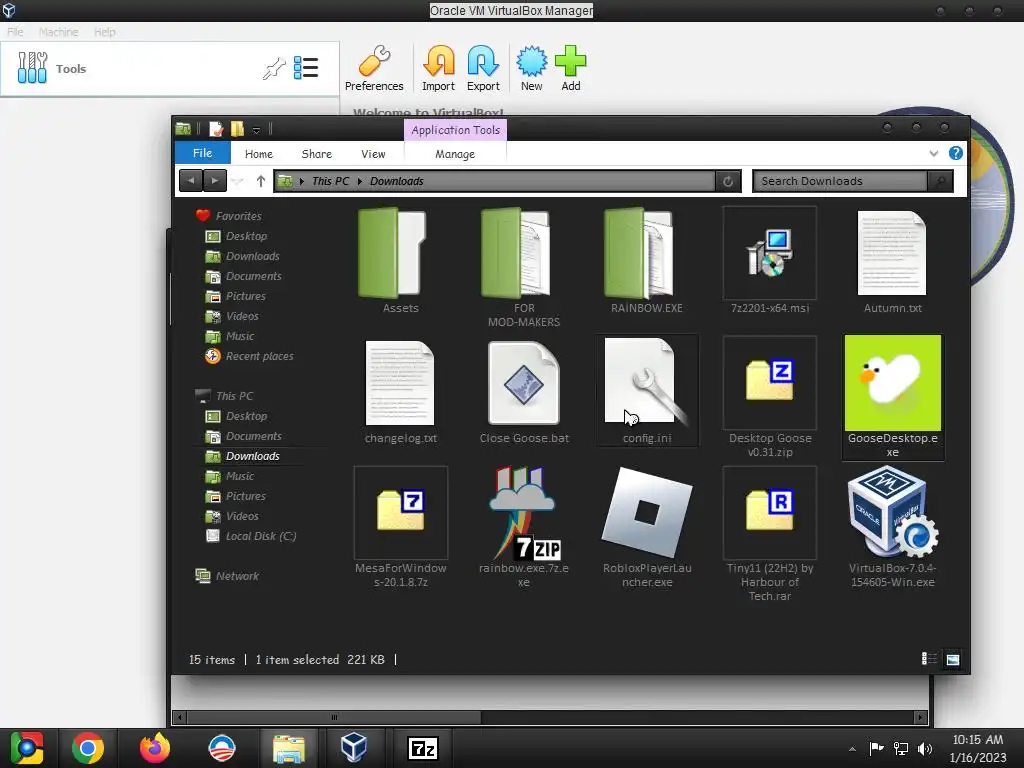The width and height of the screenshot is (1024, 768).
Task: Select the rainbow.exe.7z.exe file
Action: pyautogui.click(x=524, y=528)
